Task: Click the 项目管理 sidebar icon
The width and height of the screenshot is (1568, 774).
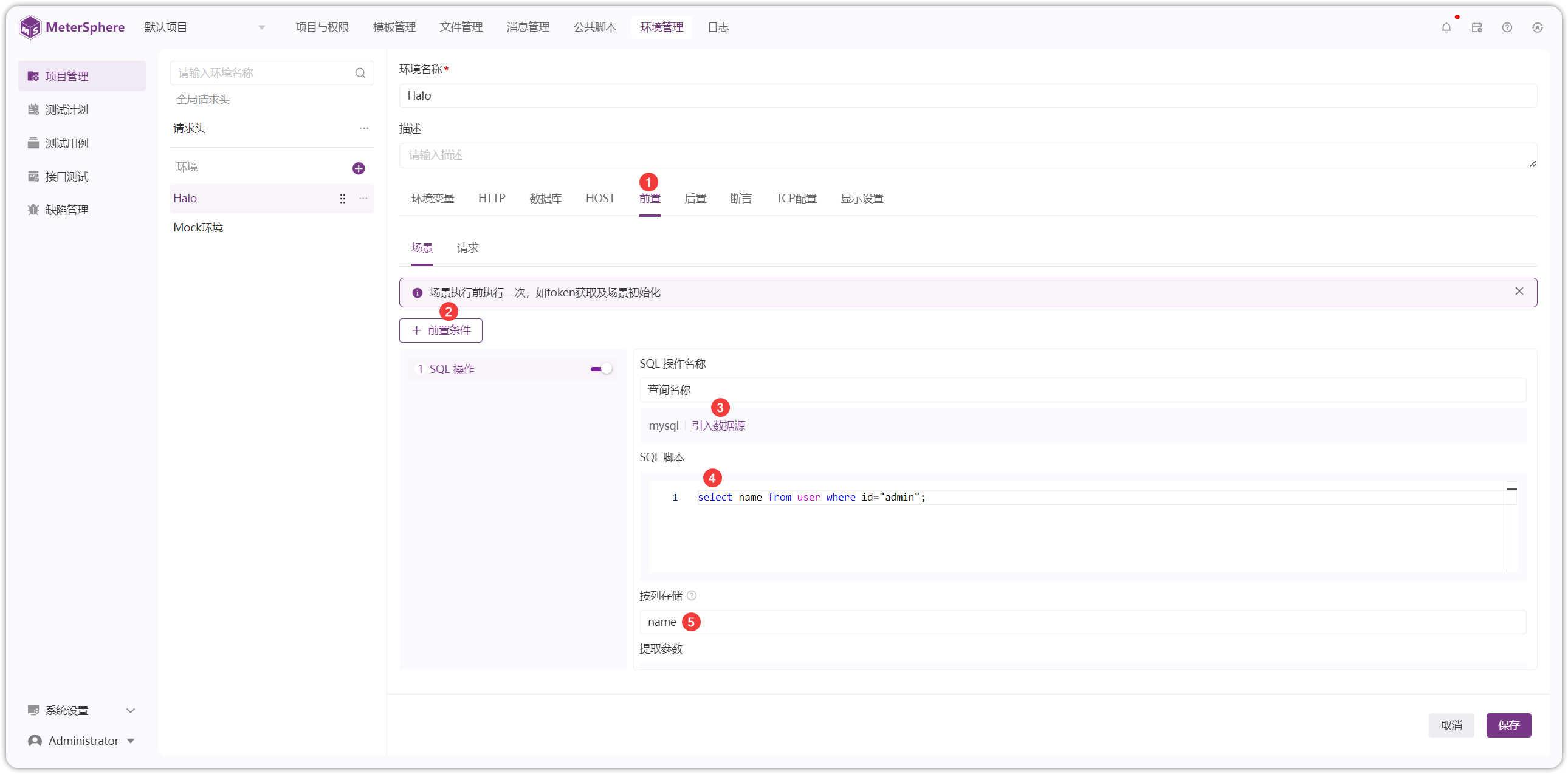Action: click(x=33, y=77)
